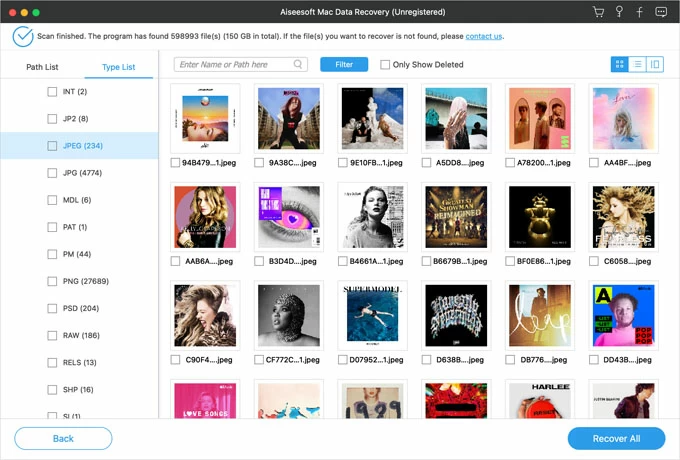680x460 pixels.
Task: Follow the contact us link
Action: tap(483, 36)
